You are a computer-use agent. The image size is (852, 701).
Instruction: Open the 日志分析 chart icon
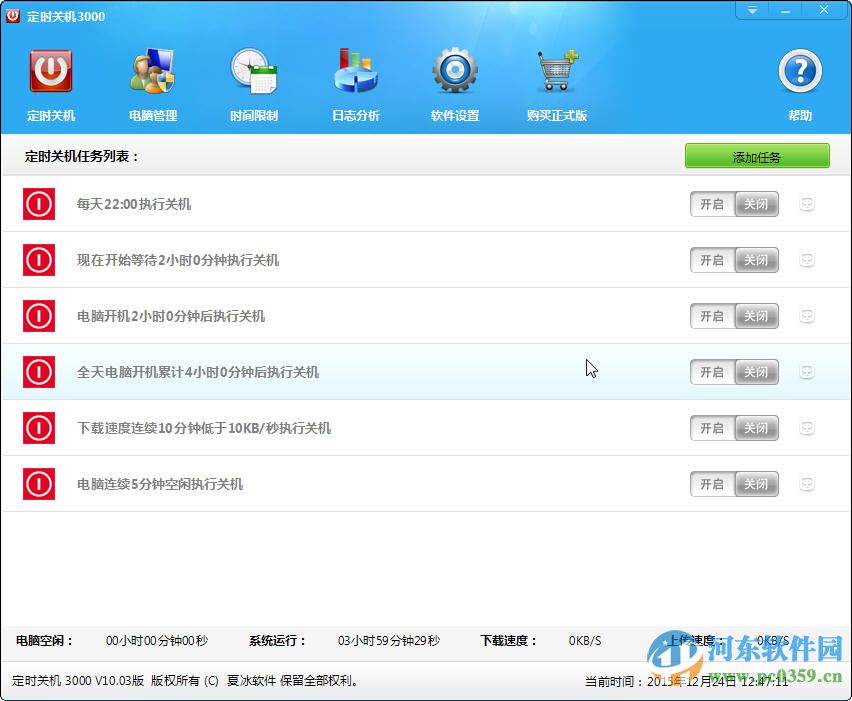tap(355, 71)
